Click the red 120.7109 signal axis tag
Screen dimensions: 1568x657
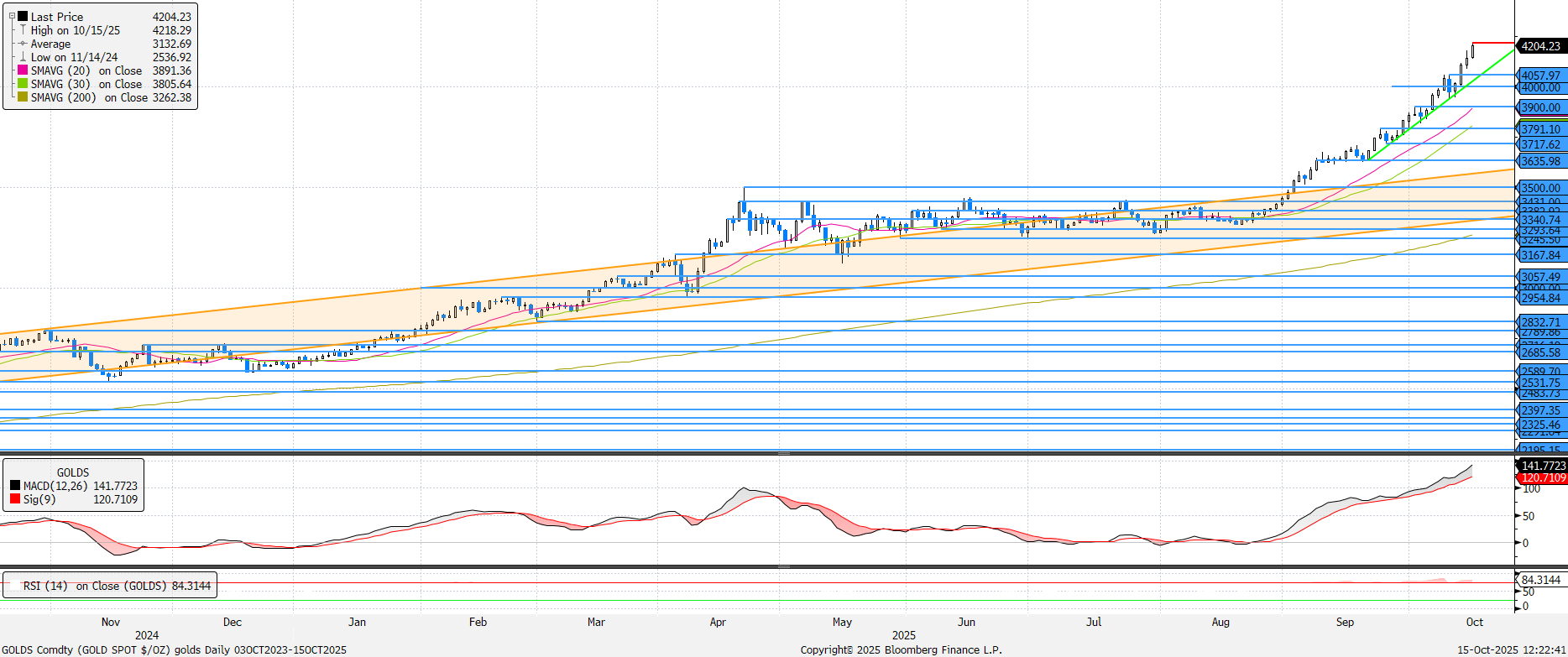tap(1543, 477)
